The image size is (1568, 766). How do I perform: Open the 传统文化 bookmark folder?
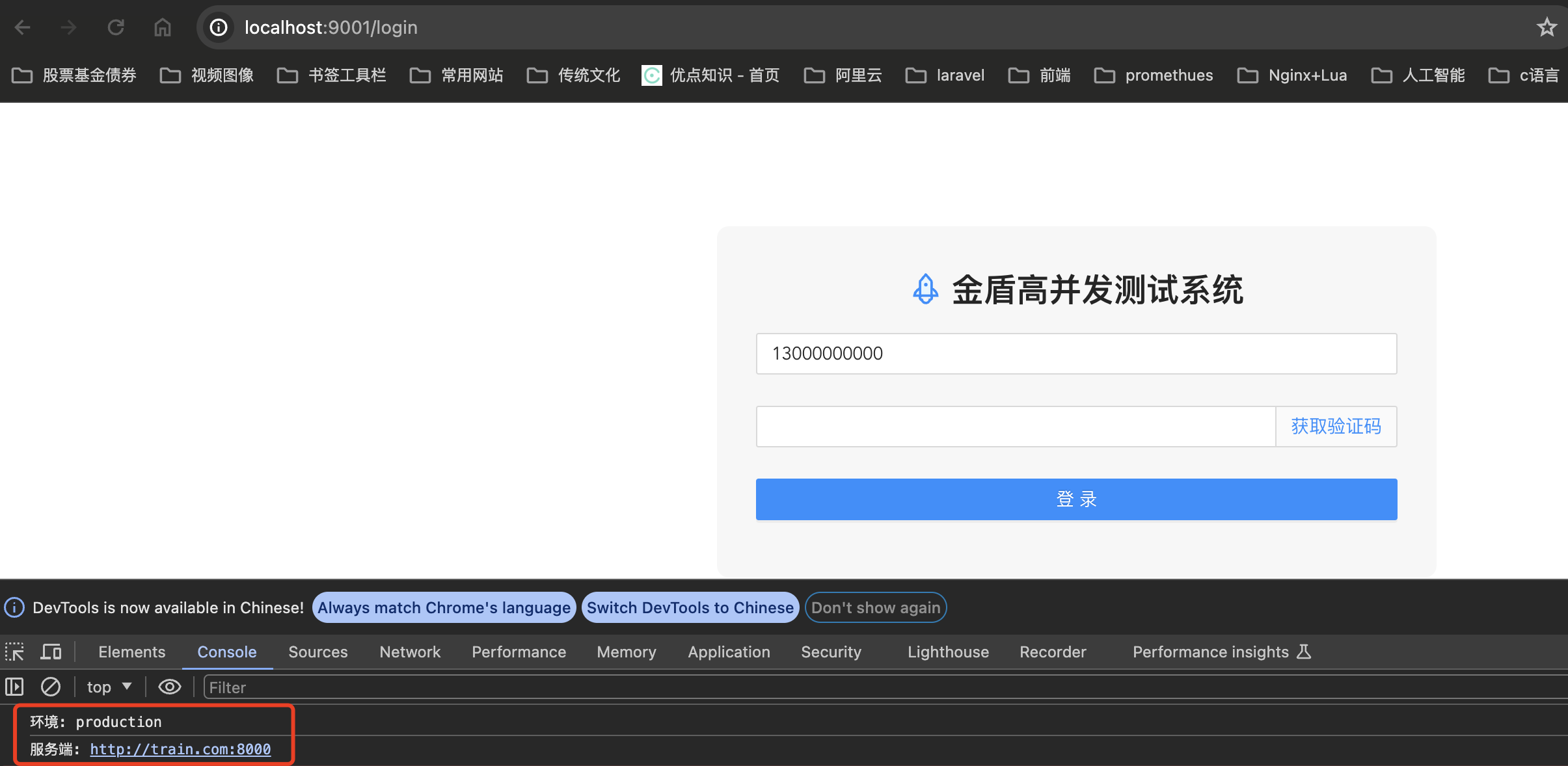[574, 75]
